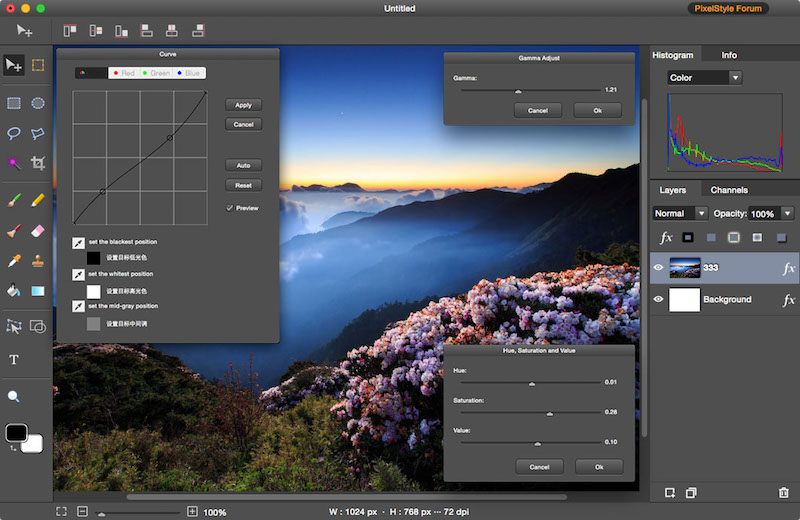Select the Magic Wand tool
800x520 pixels.
click(x=14, y=162)
